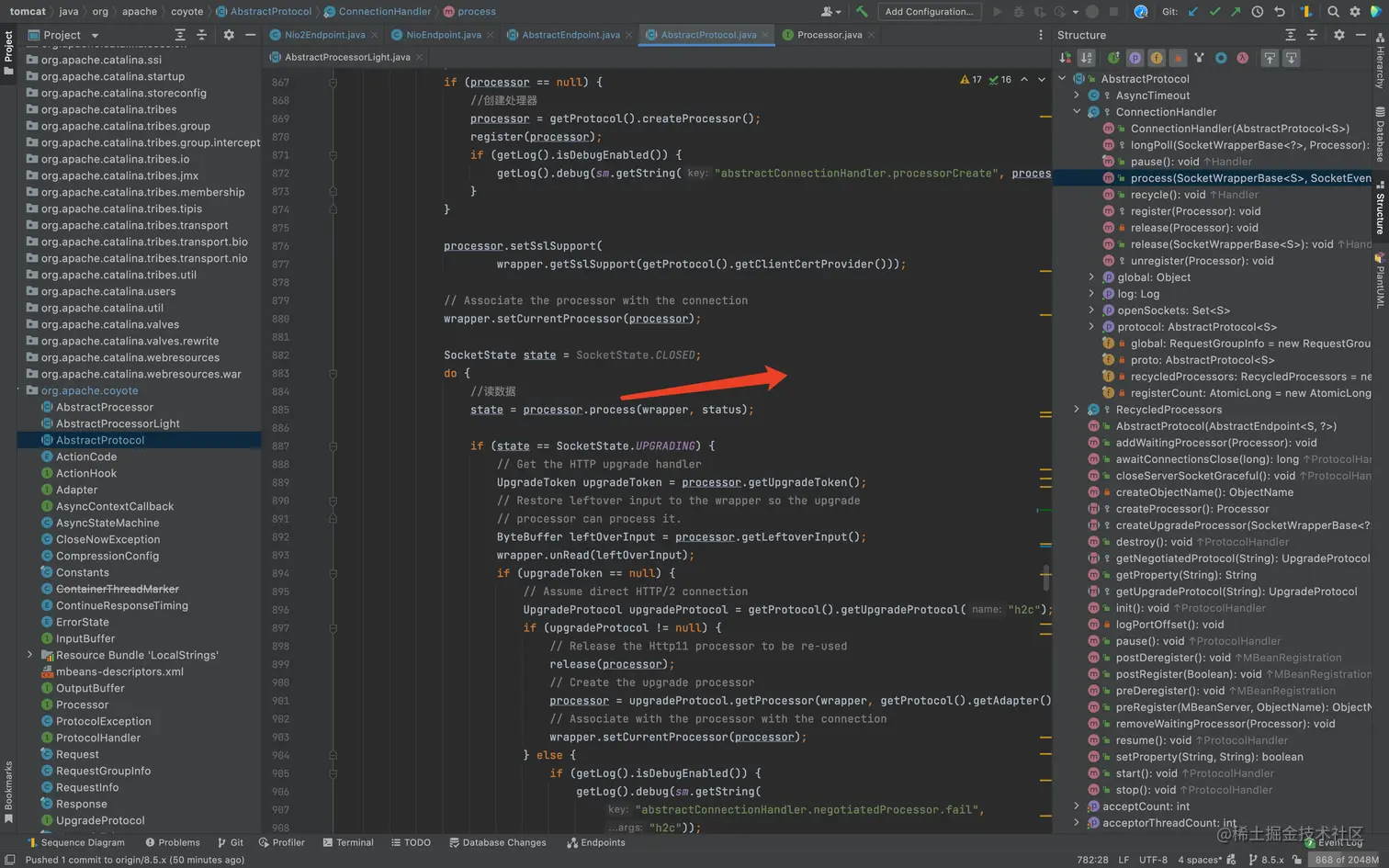This screenshot has width=1389, height=868.
Task: Expand the 'openSockets: Set<S>' node
Action: [x=1091, y=310]
